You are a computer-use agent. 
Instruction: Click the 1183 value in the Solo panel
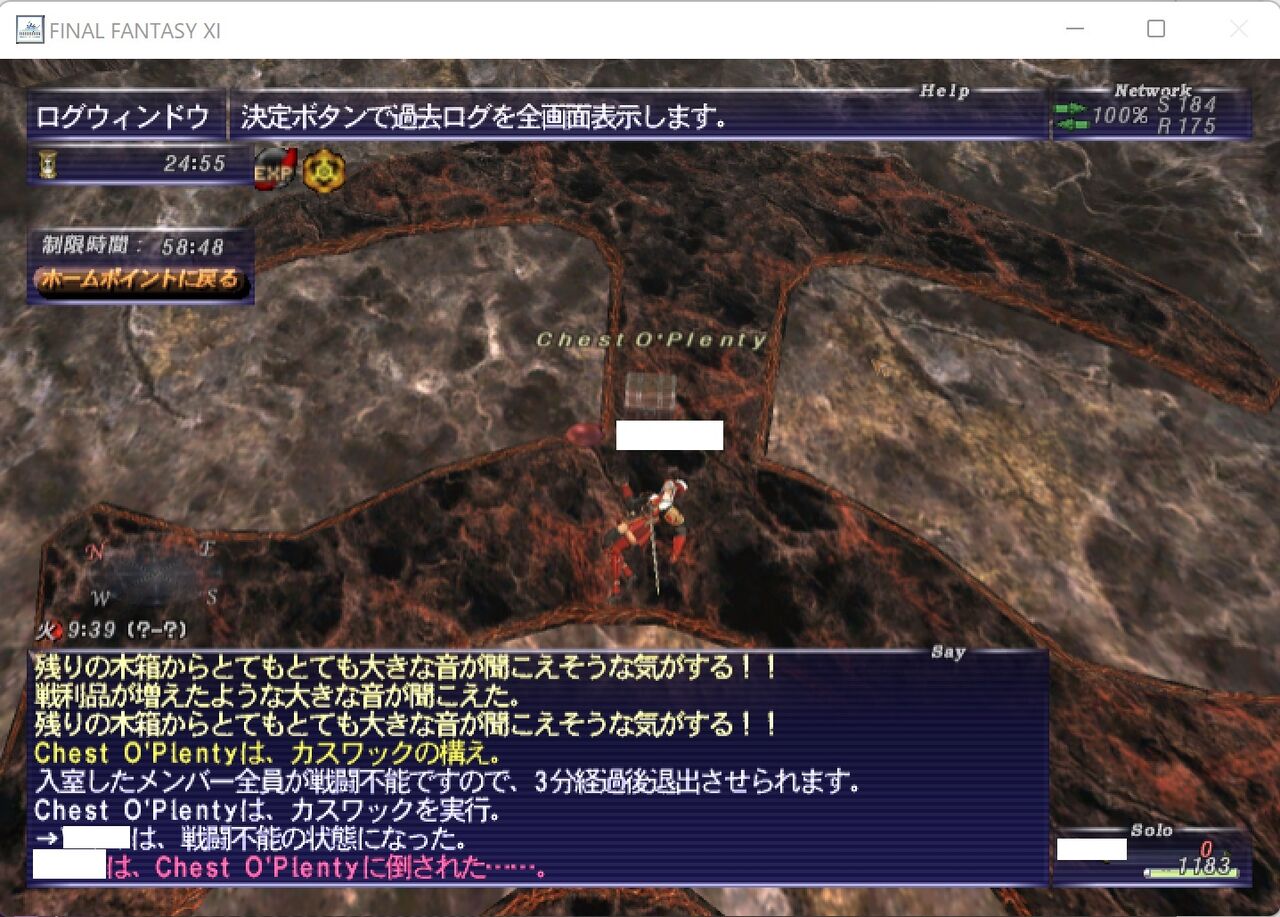pyautogui.click(x=1203, y=866)
